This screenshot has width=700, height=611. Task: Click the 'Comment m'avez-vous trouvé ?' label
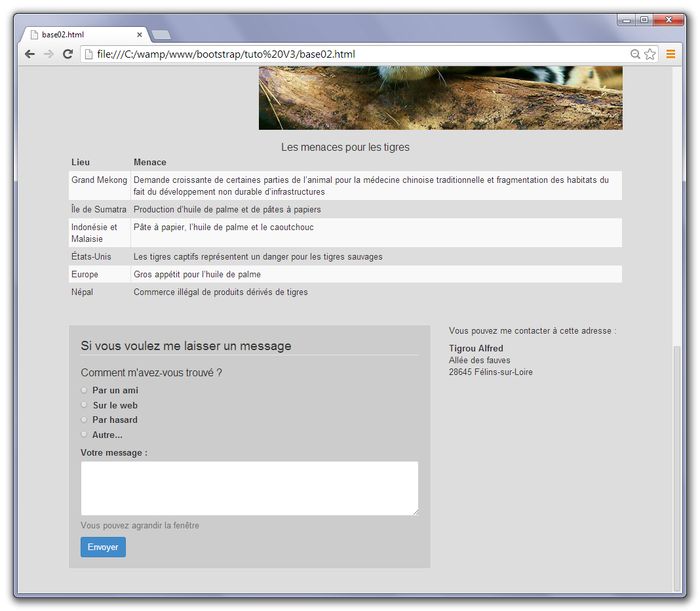click(151, 373)
